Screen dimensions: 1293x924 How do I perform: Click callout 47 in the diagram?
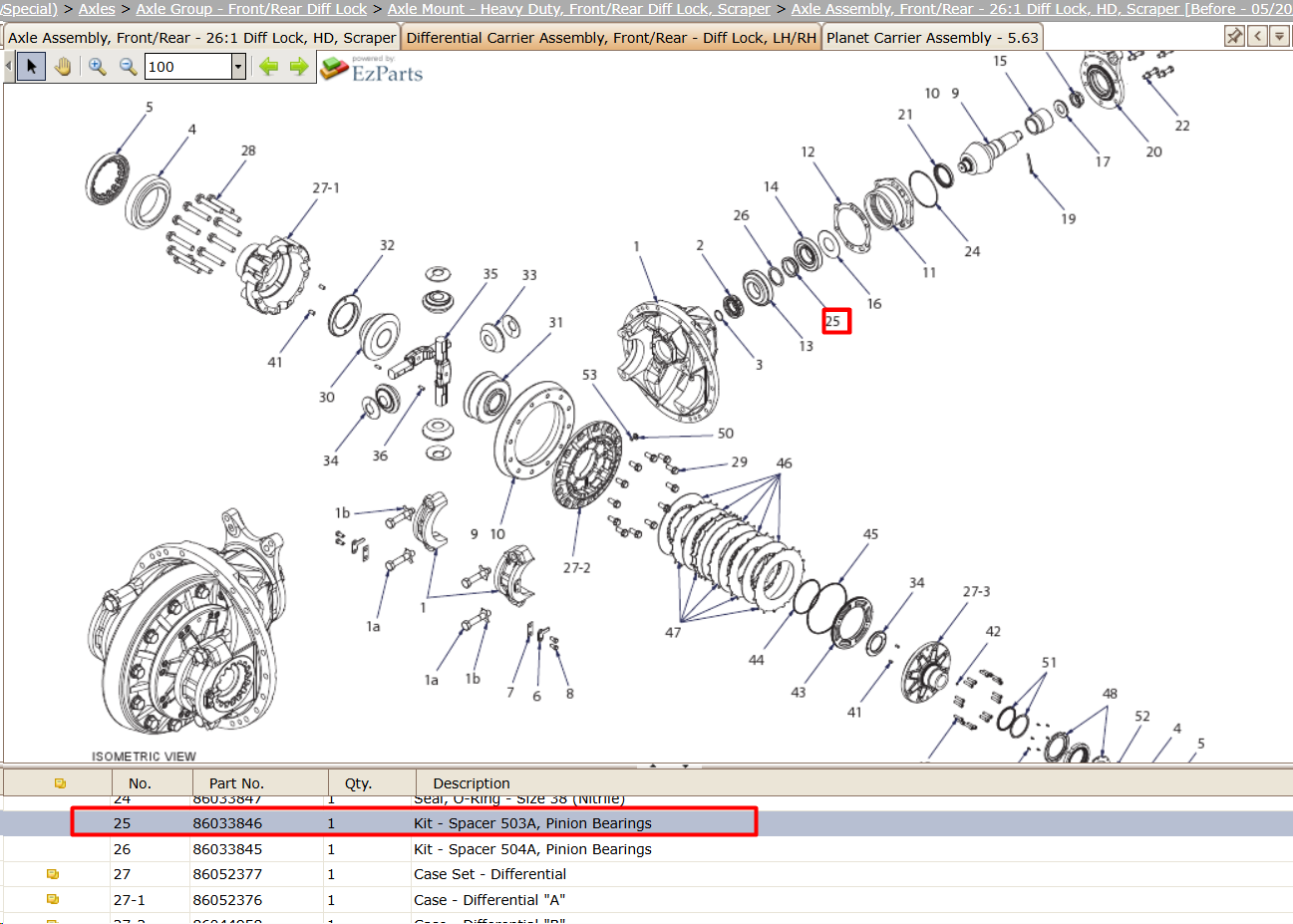[673, 632]
